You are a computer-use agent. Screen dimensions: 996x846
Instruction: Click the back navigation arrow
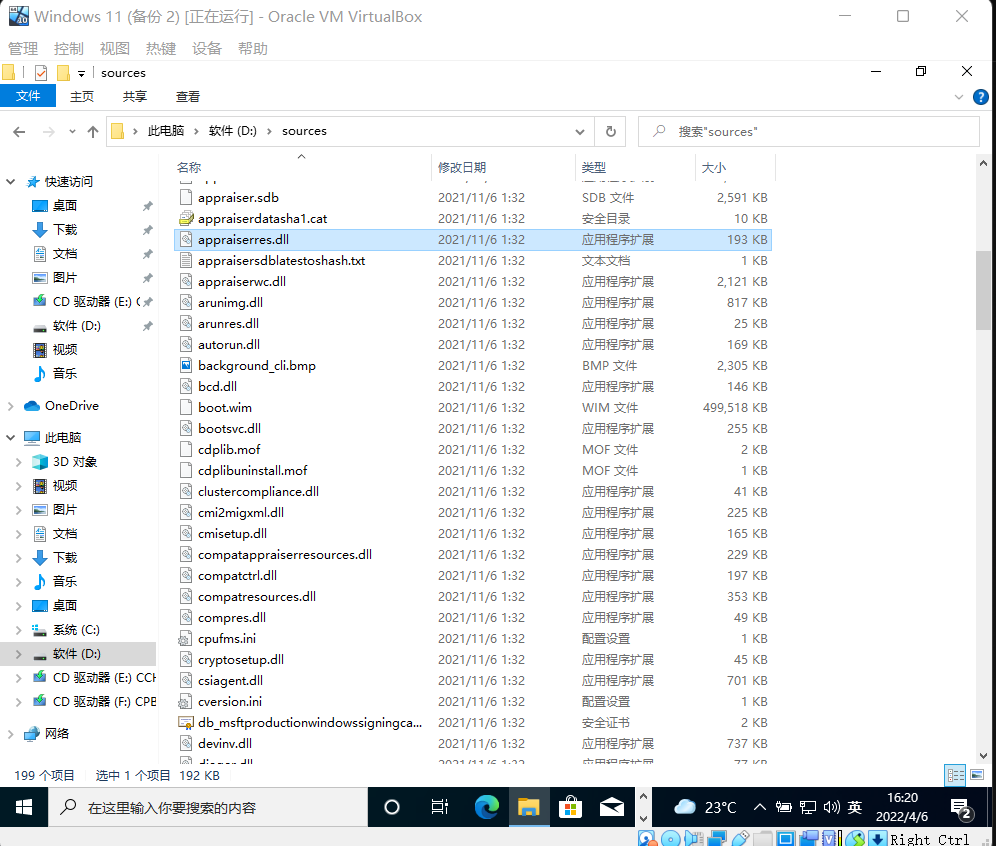pos(18,131)
